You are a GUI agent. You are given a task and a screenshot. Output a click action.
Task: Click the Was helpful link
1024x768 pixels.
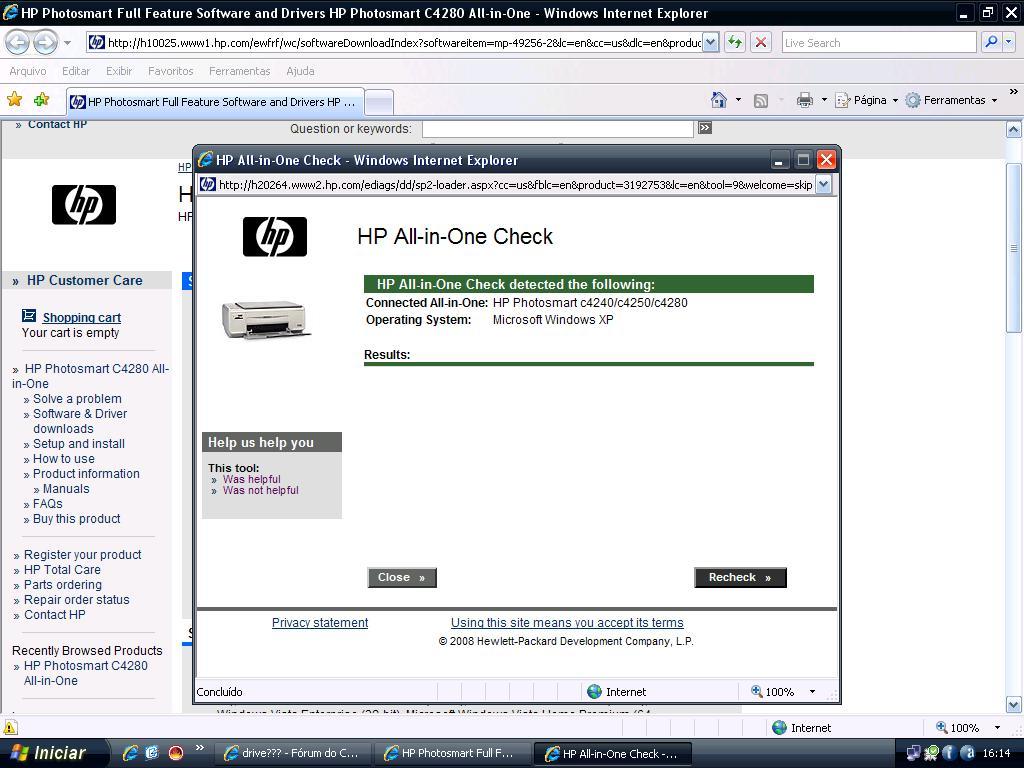[x=251, y=479]
